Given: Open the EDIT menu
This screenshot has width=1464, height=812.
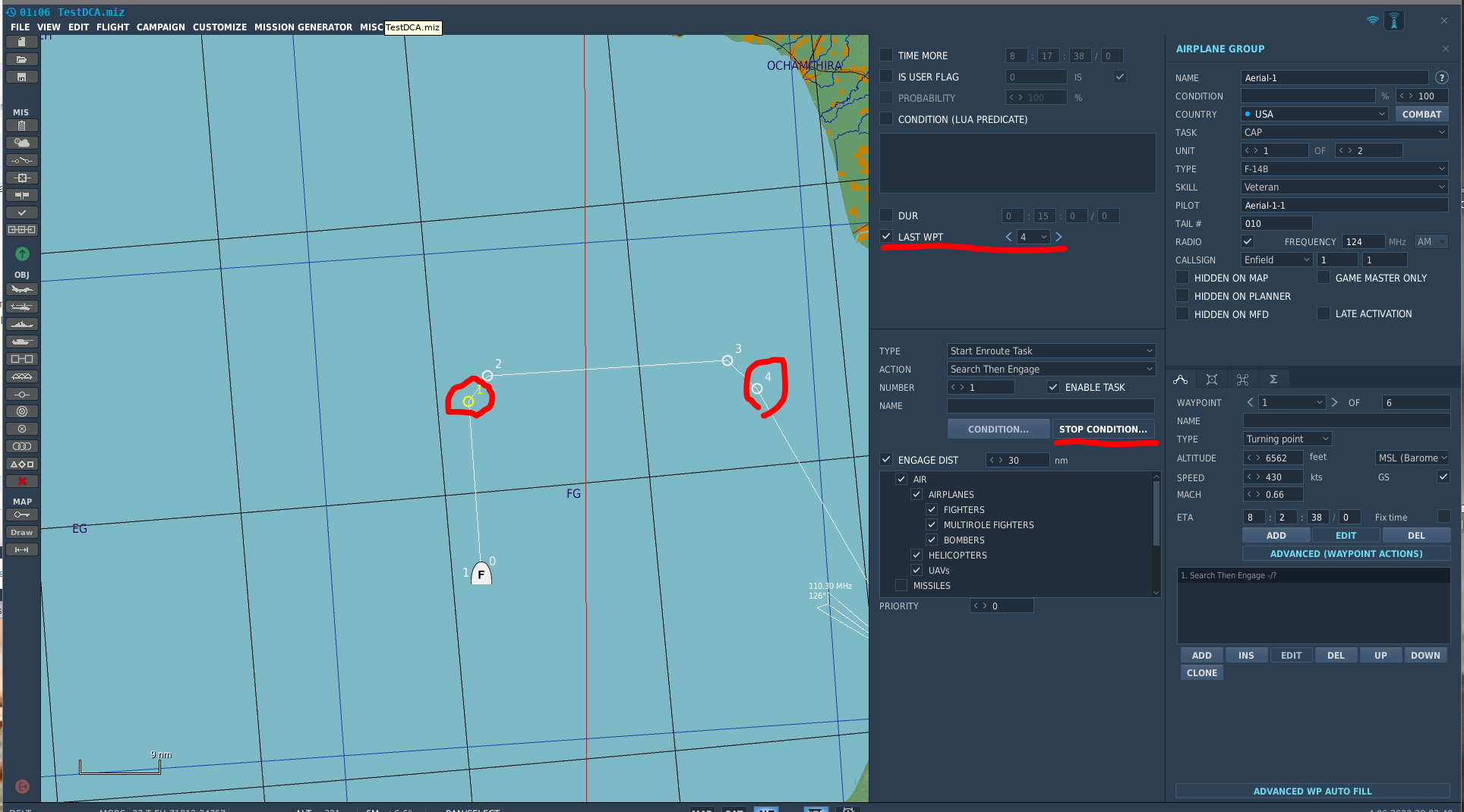Looking at the screenshot, I should tap(78, 27).
